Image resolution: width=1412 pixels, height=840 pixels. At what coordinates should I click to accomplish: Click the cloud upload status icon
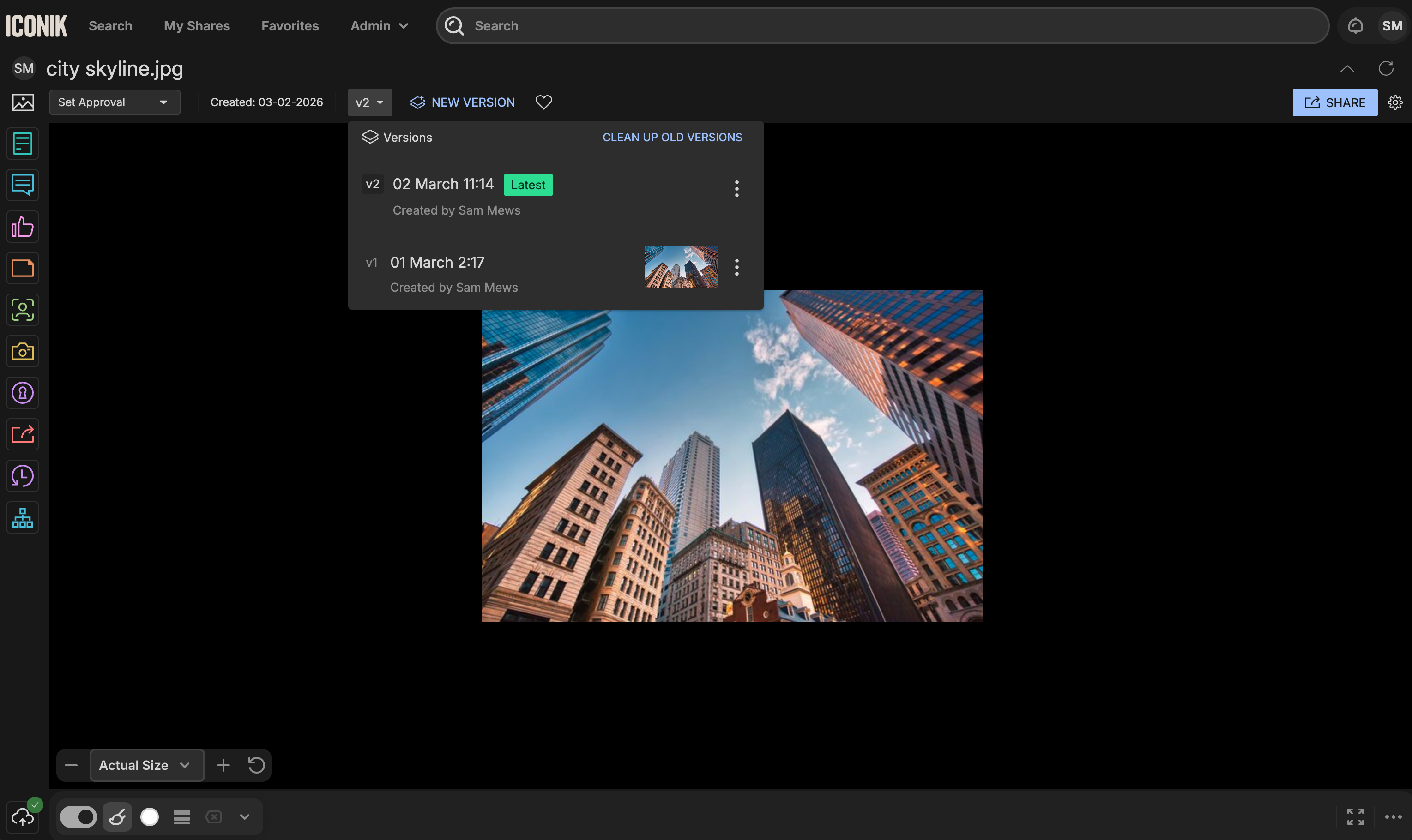[23, 816]
